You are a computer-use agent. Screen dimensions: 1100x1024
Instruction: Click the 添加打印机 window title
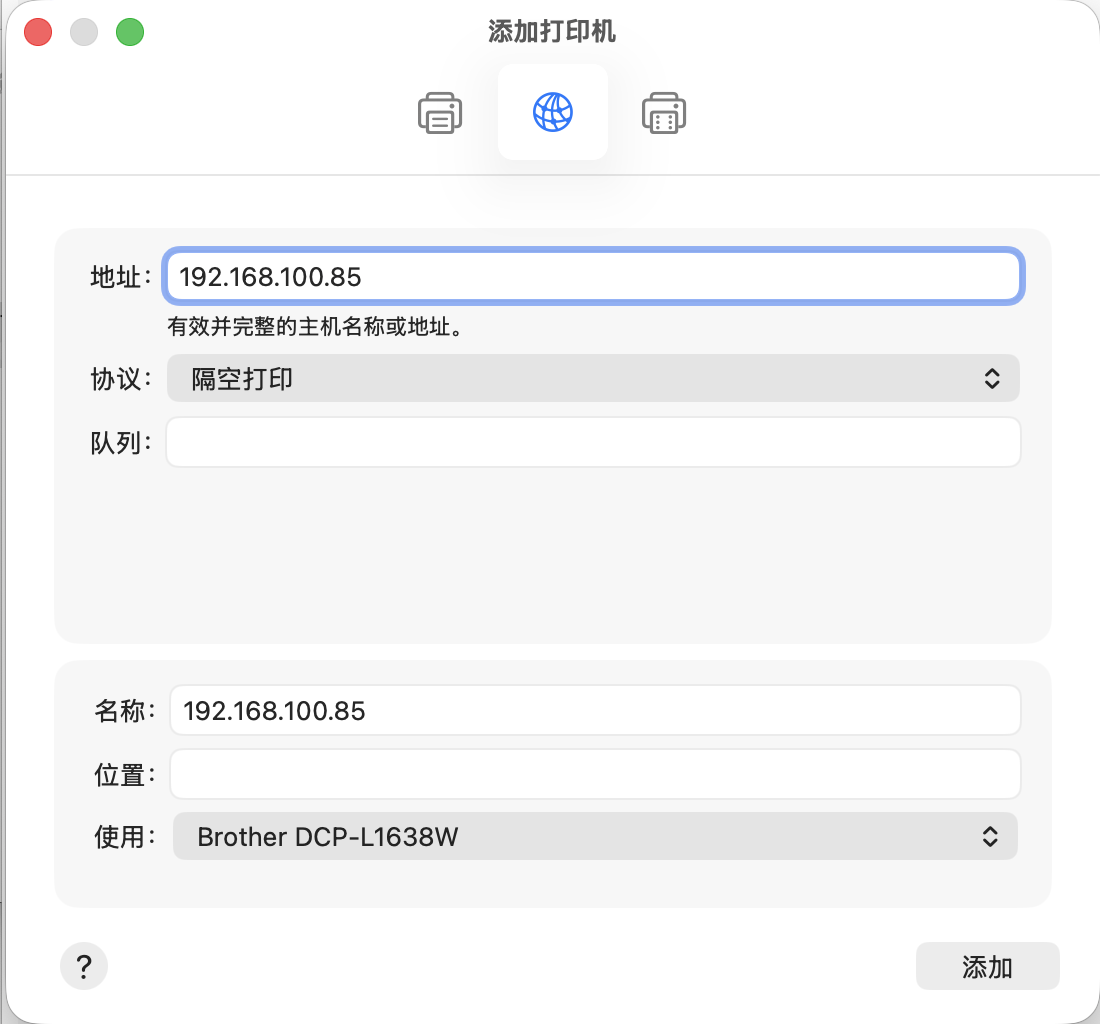[x=552, y=32]
